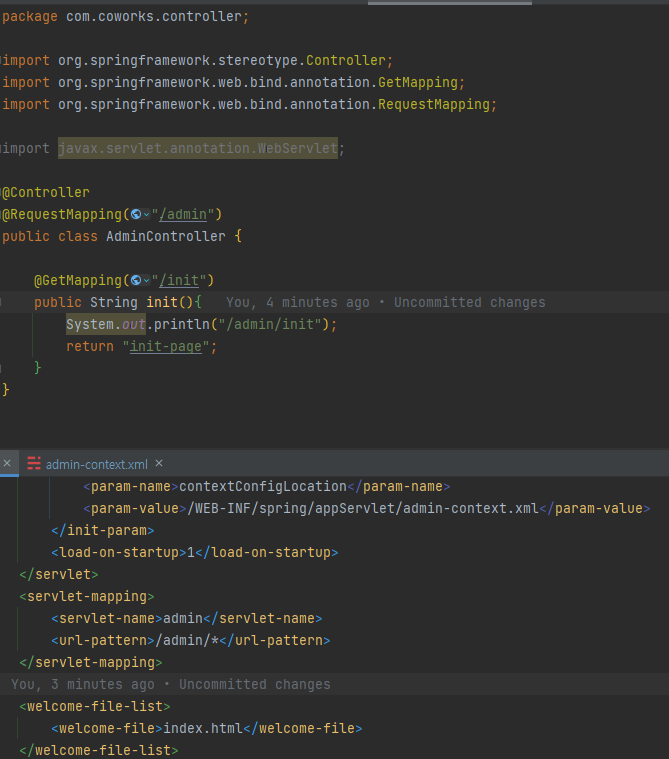Click the opening <welcome-file-list> tag
669x759 pixels.
95,706
